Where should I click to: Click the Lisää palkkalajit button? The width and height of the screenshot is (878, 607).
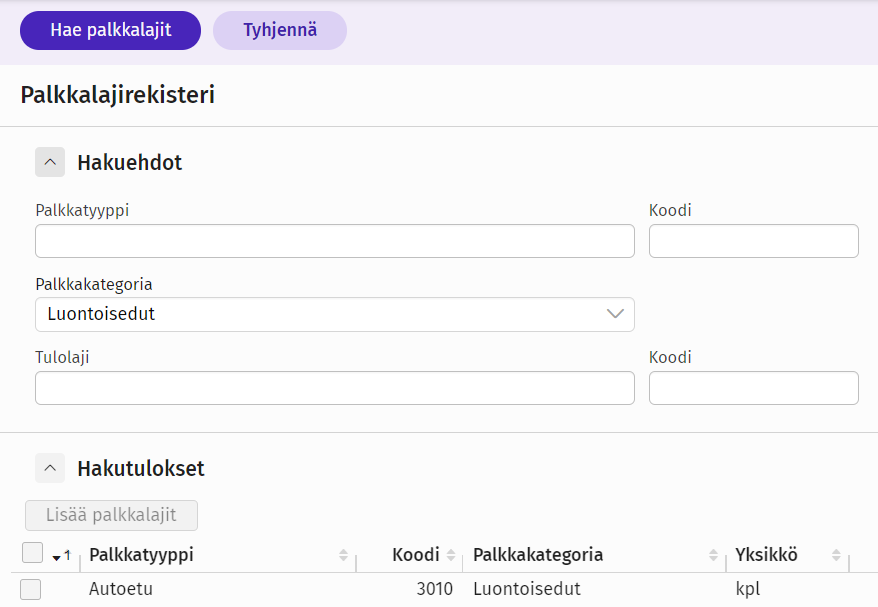111,515
